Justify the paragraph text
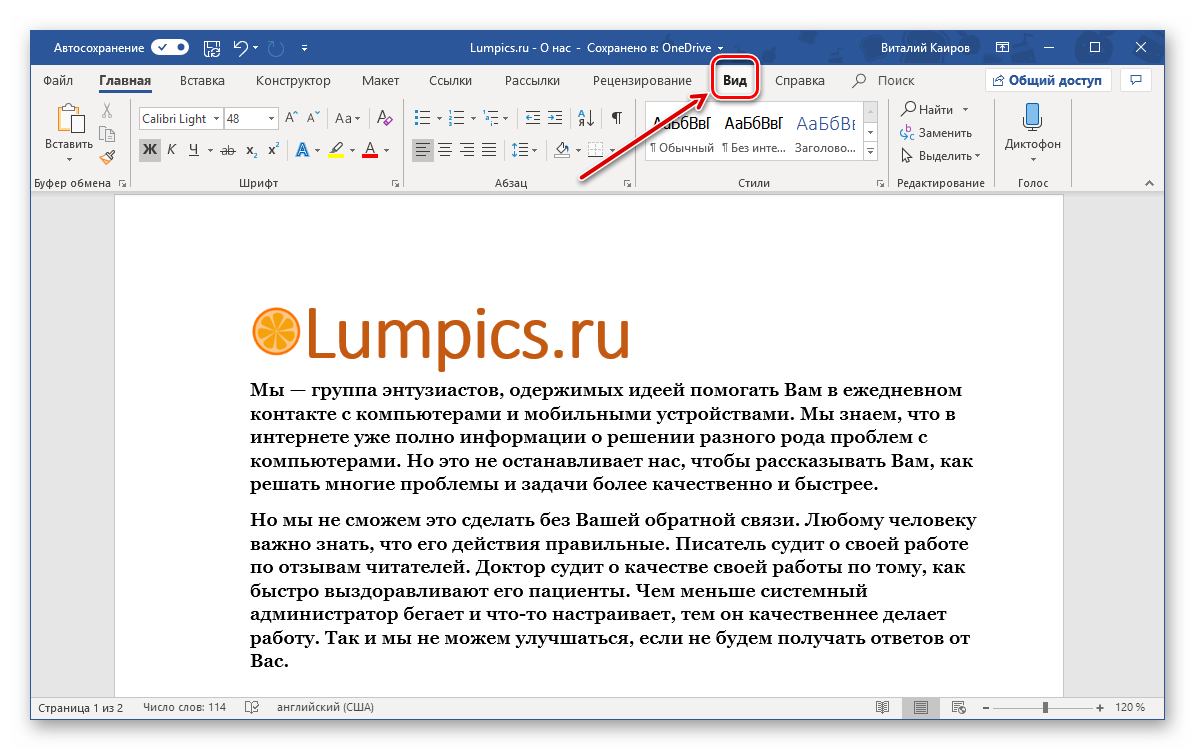The height and width of the screenshot is (750, 1195). [x=489, y=150]
